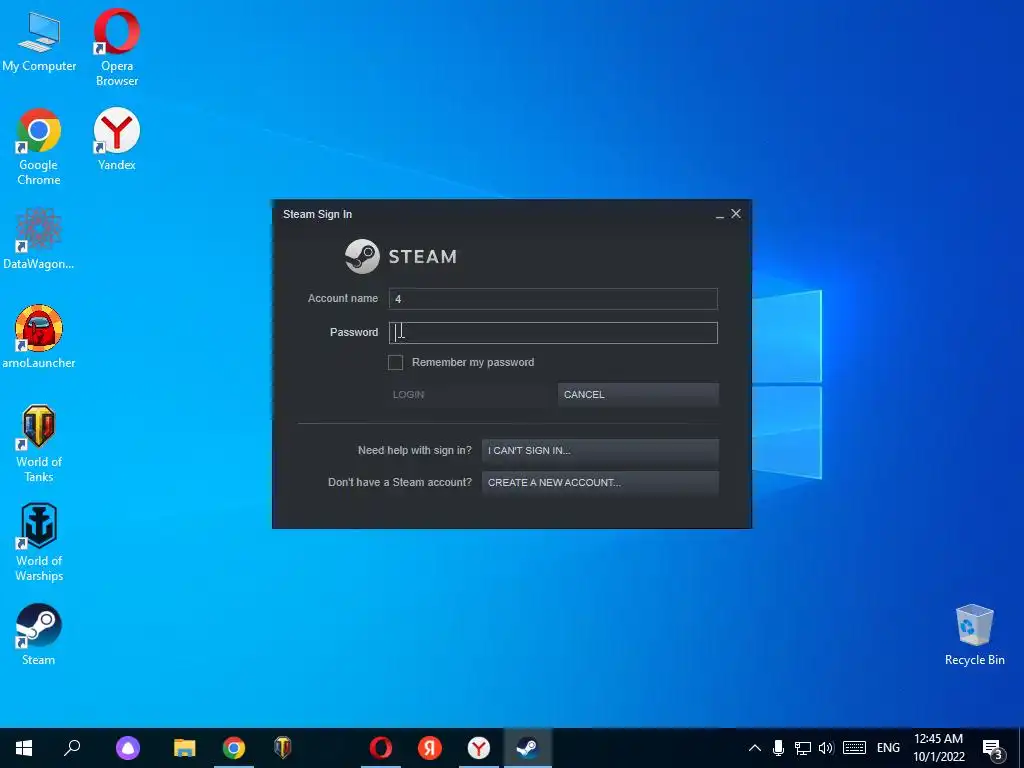Open the network tray icon
1024x768 pixels.
803,748
